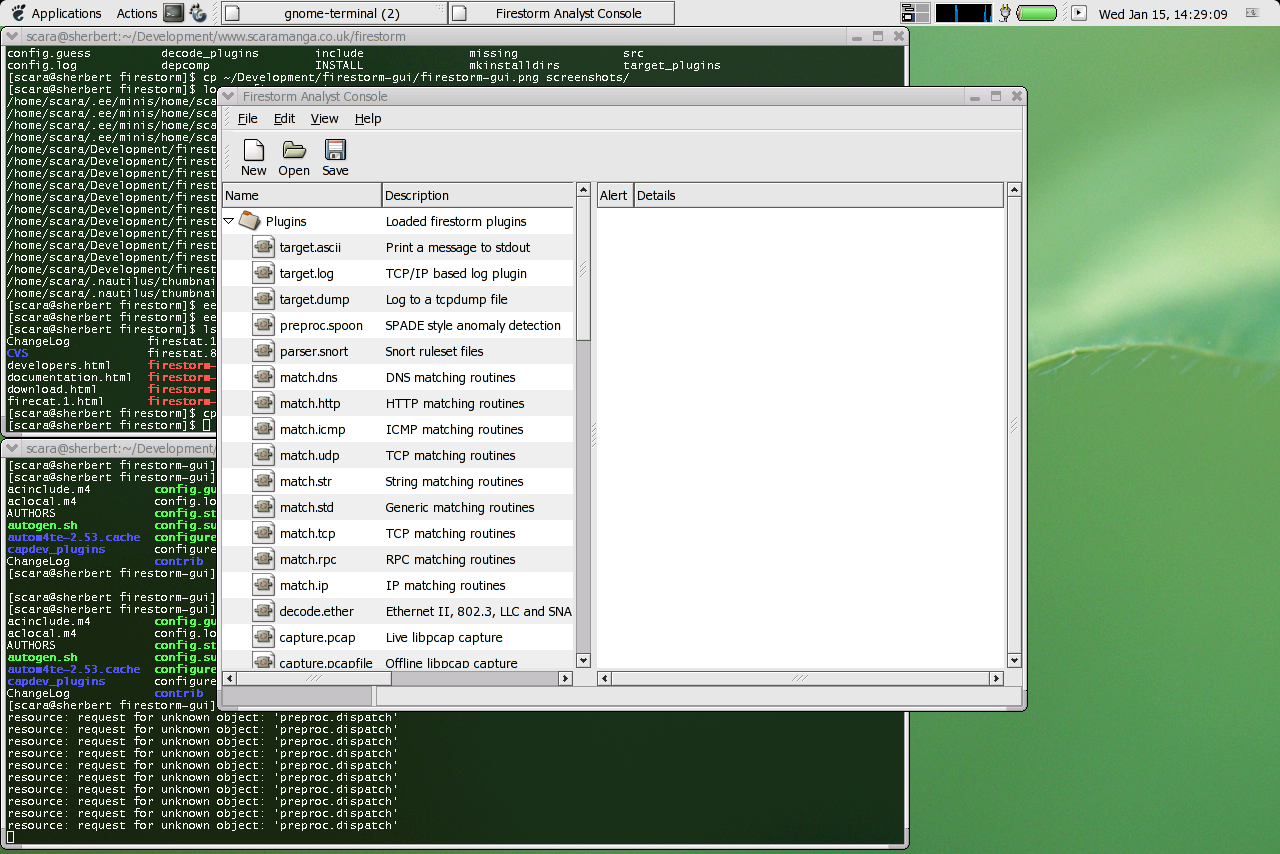Click the preproc.spoon plugin icon

click(264, 325)
